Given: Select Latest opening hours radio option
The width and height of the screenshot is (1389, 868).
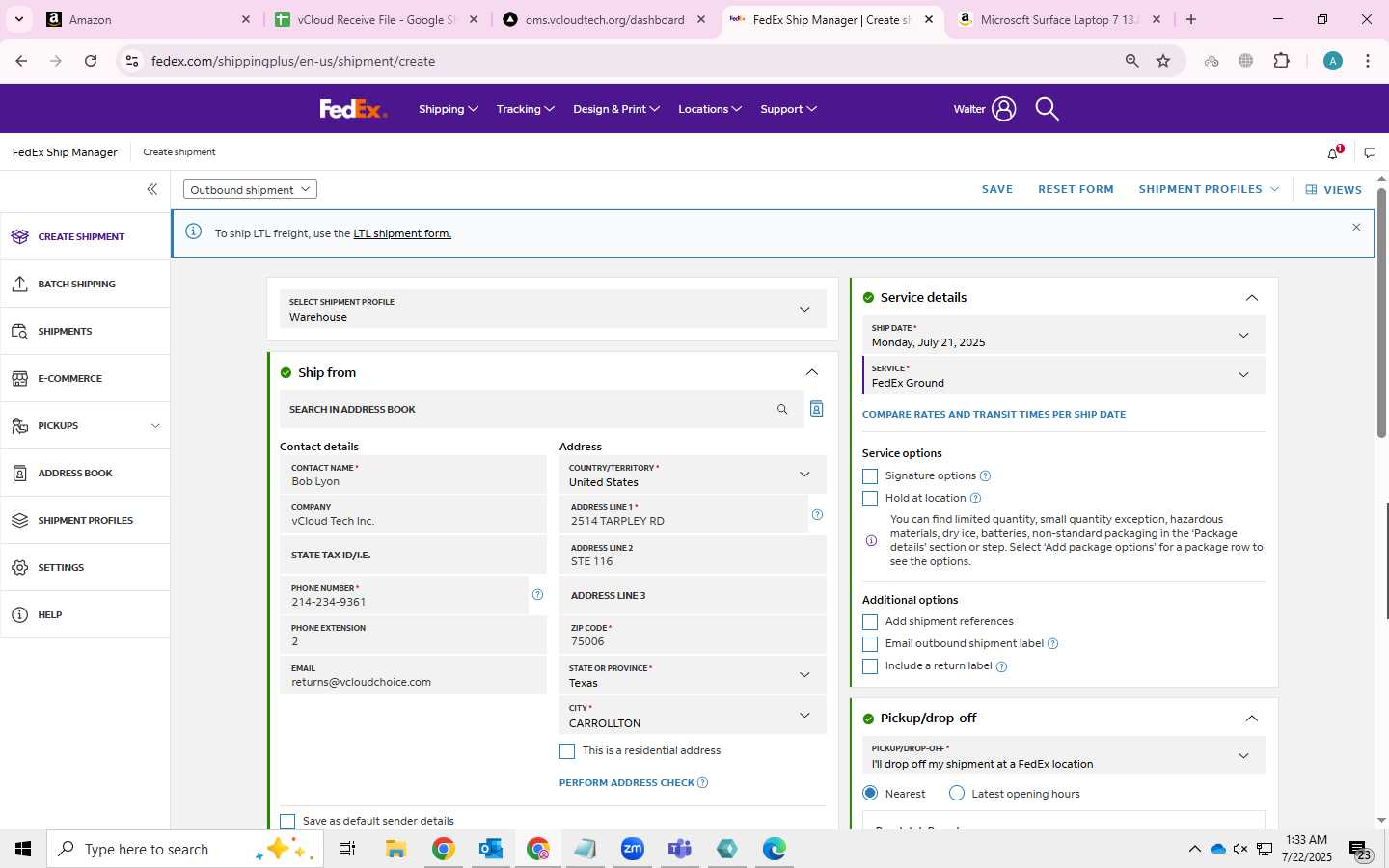Looking at the screenshot, I should pos(957,793).
